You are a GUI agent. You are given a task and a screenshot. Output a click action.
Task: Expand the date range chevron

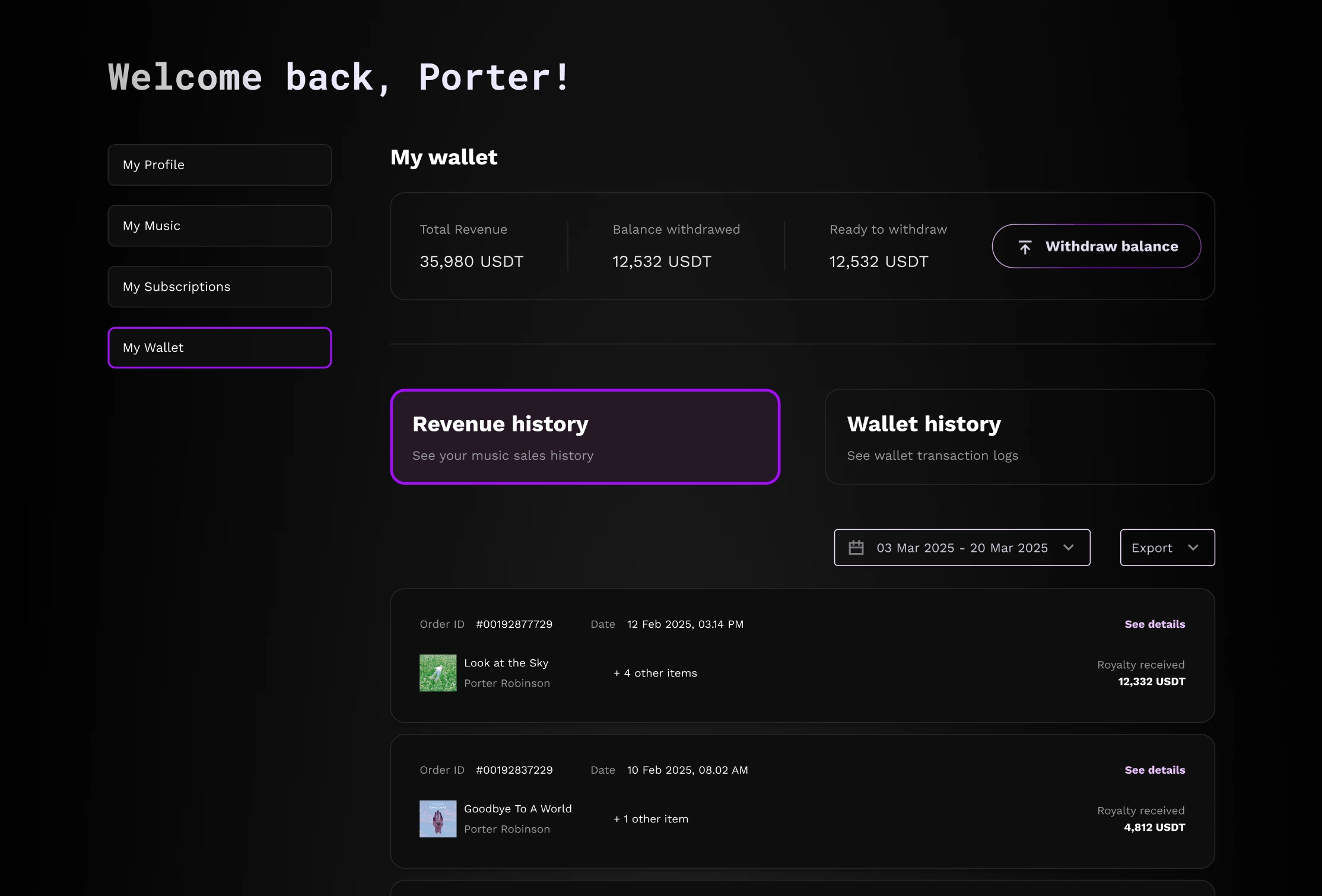click(x=1069, y=548)
